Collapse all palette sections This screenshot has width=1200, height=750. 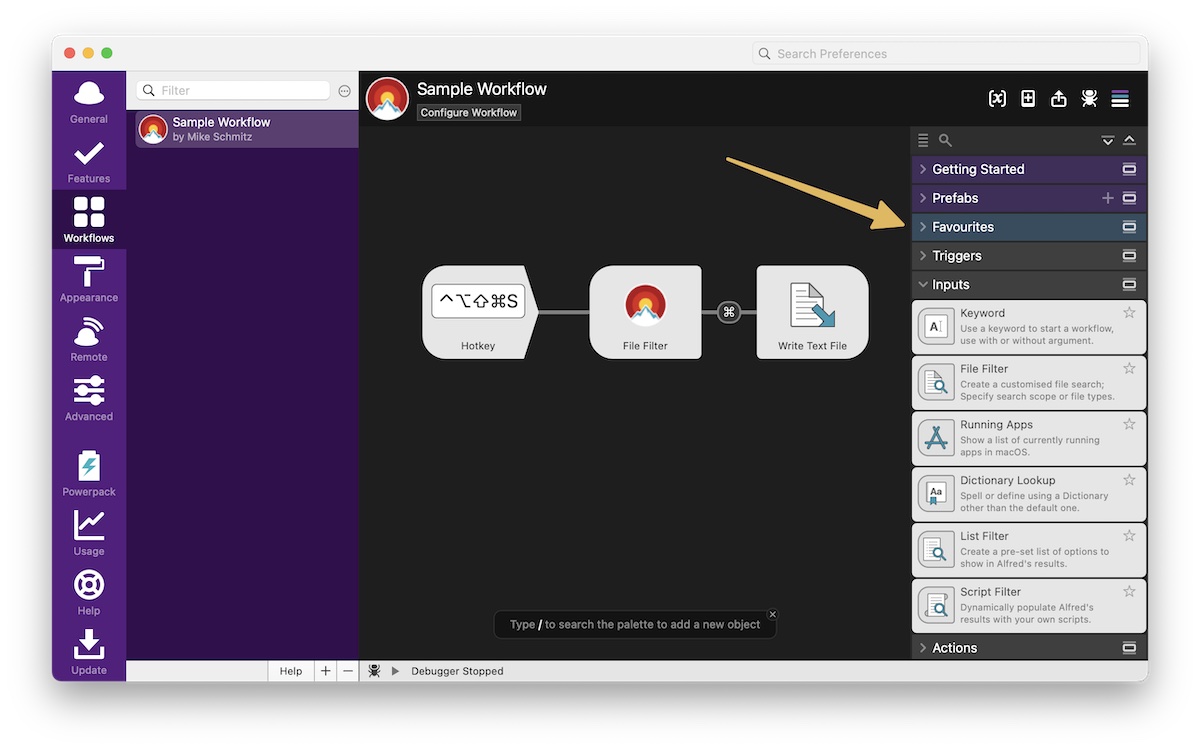pyautogui.click(x=1129, y=141)
